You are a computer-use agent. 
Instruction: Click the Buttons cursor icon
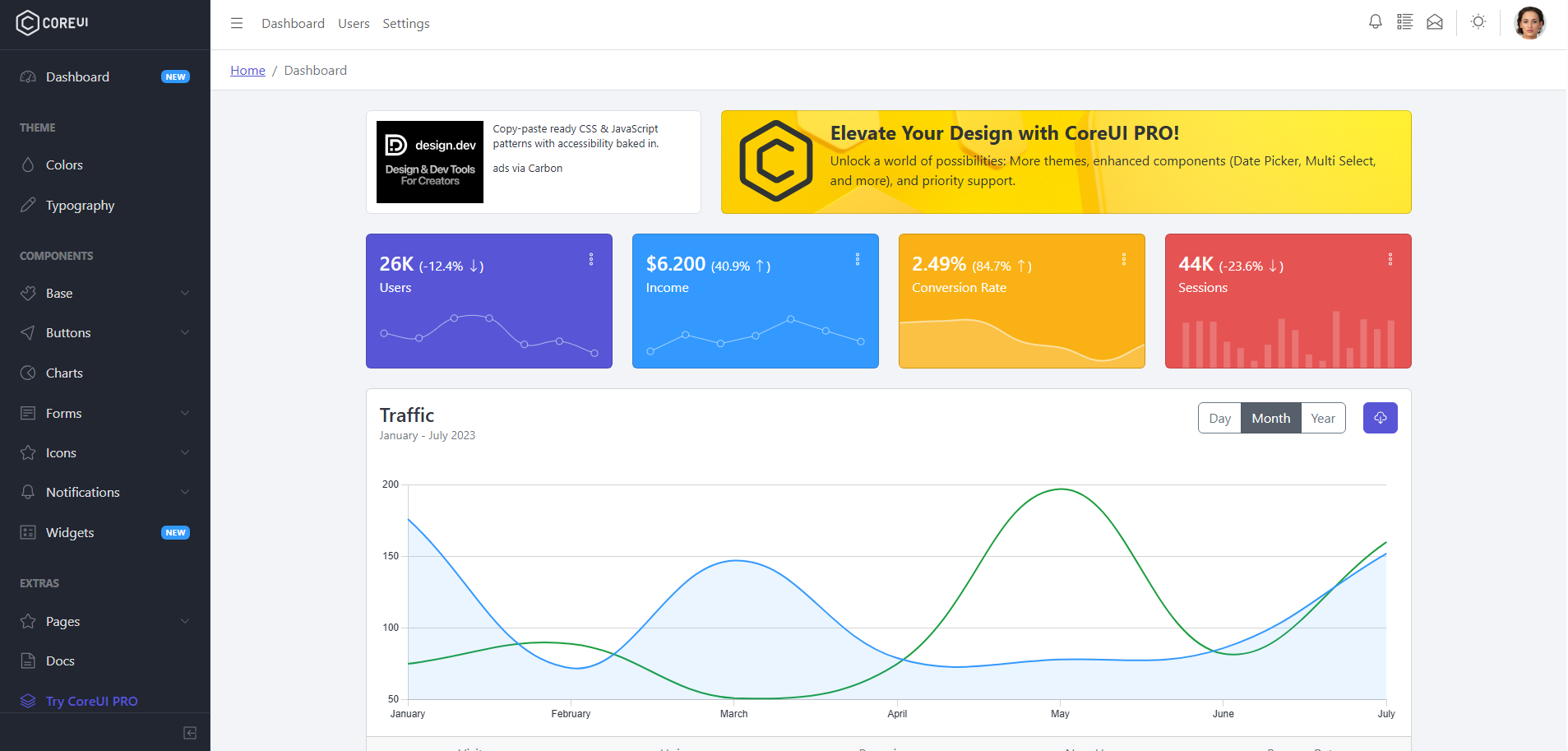[x=28, y=332]
